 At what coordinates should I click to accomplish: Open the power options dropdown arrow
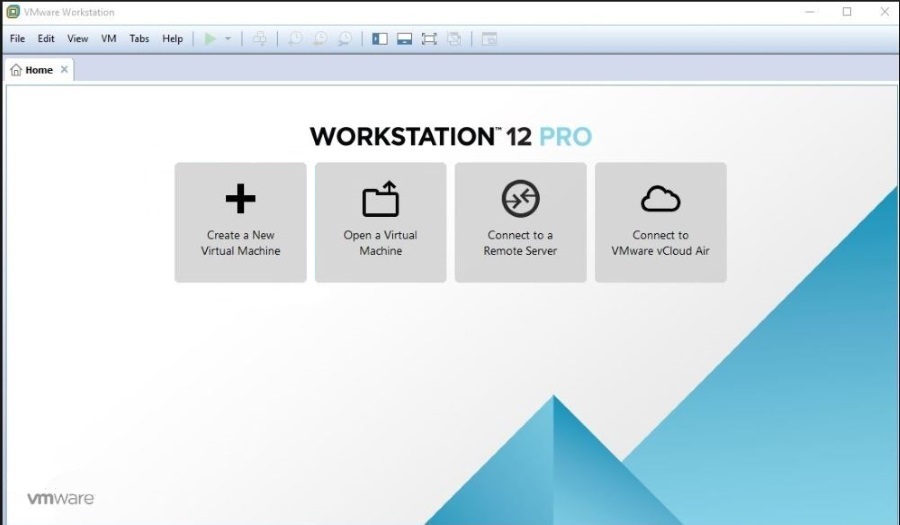tap(228, 39)
